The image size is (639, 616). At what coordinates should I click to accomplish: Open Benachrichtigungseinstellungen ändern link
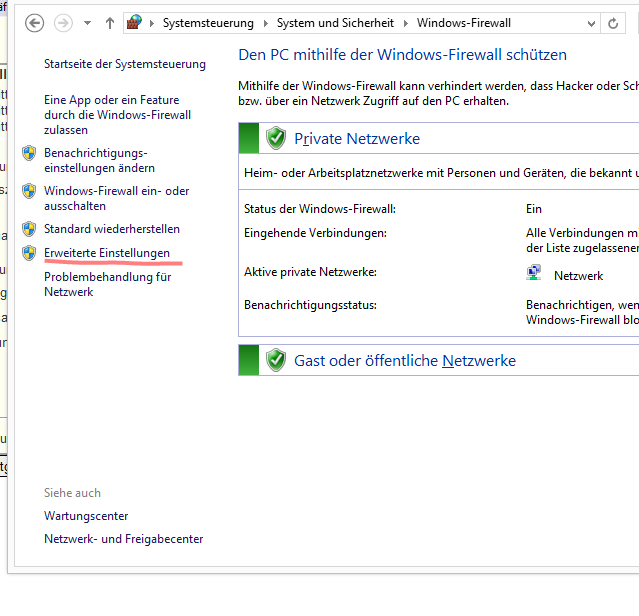coord(99,161)
